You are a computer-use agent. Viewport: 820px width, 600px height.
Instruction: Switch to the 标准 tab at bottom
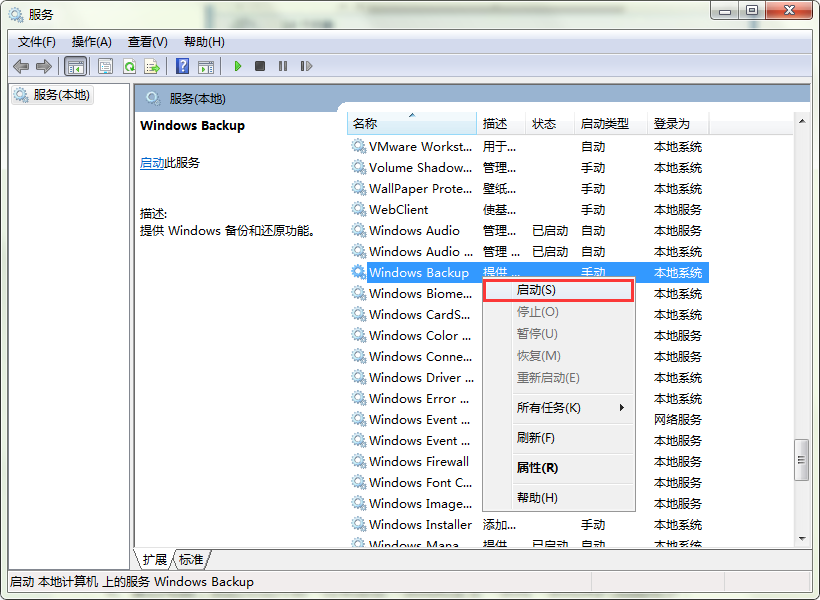click(x=191, y=559)
